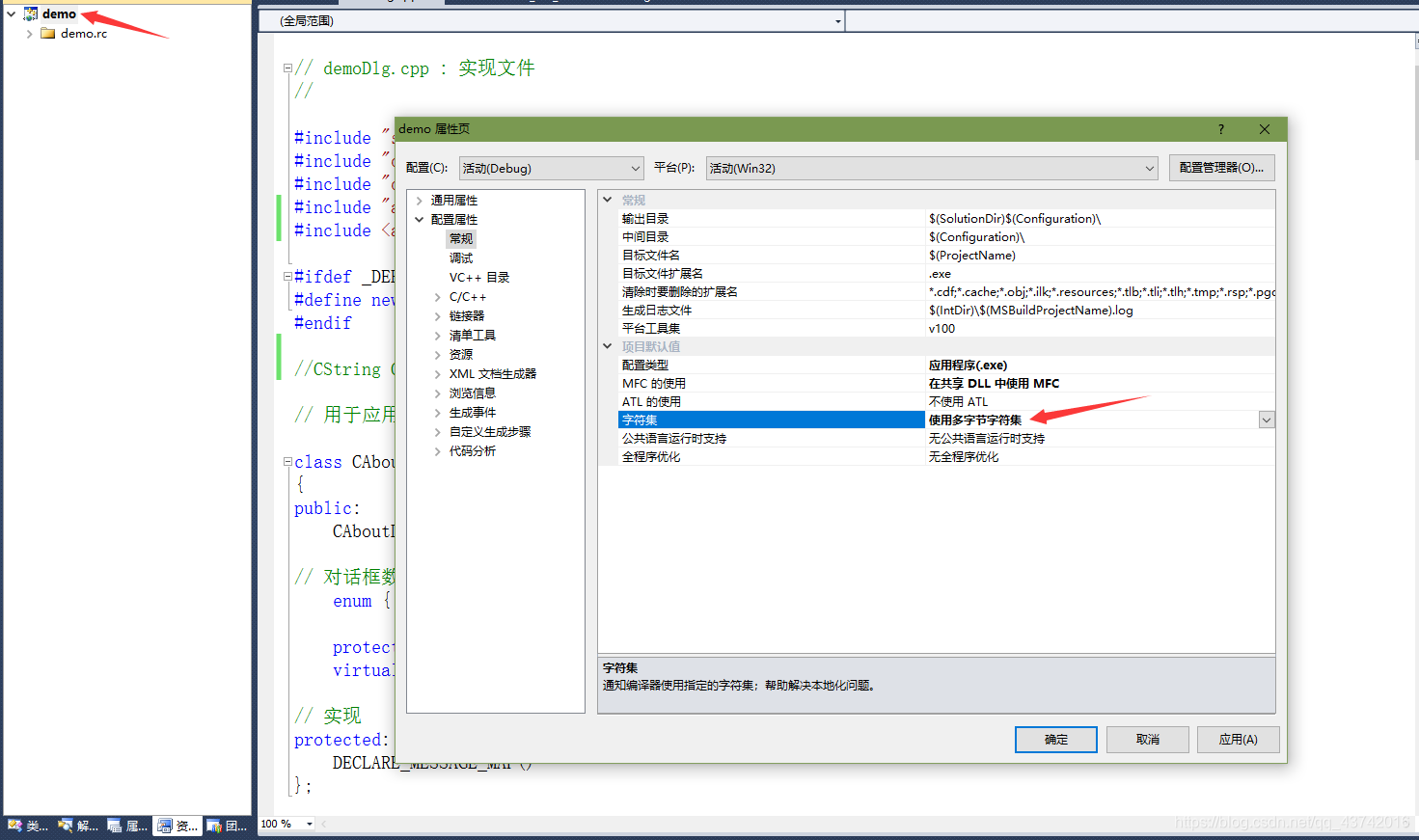Expand the 代码分析 tree node
1419x840 pixels.
[x=438, y=451]
